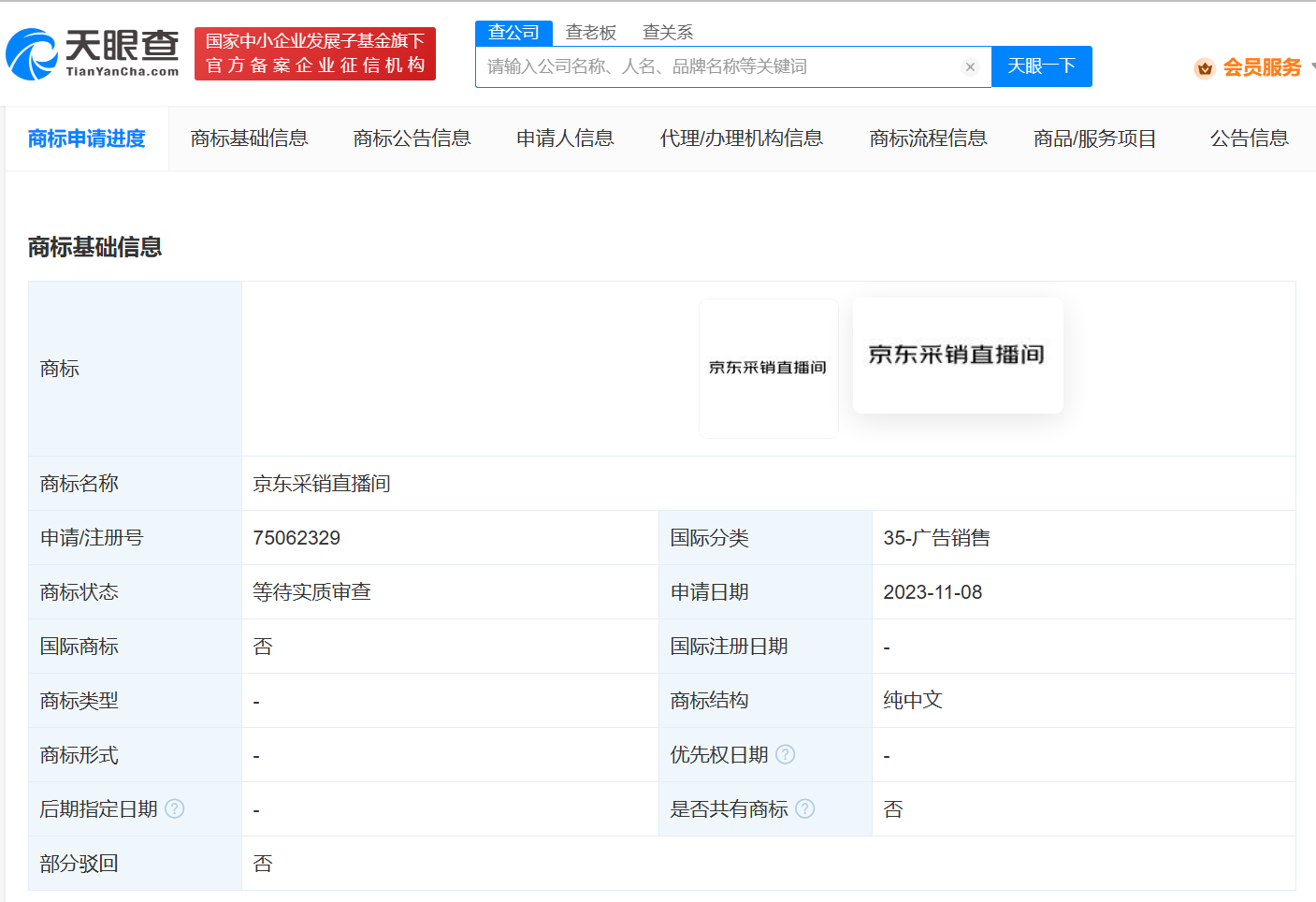Switch to 商品/服务项目 tab
The image size is (1316, 902).
click(x=1095, y=138)
